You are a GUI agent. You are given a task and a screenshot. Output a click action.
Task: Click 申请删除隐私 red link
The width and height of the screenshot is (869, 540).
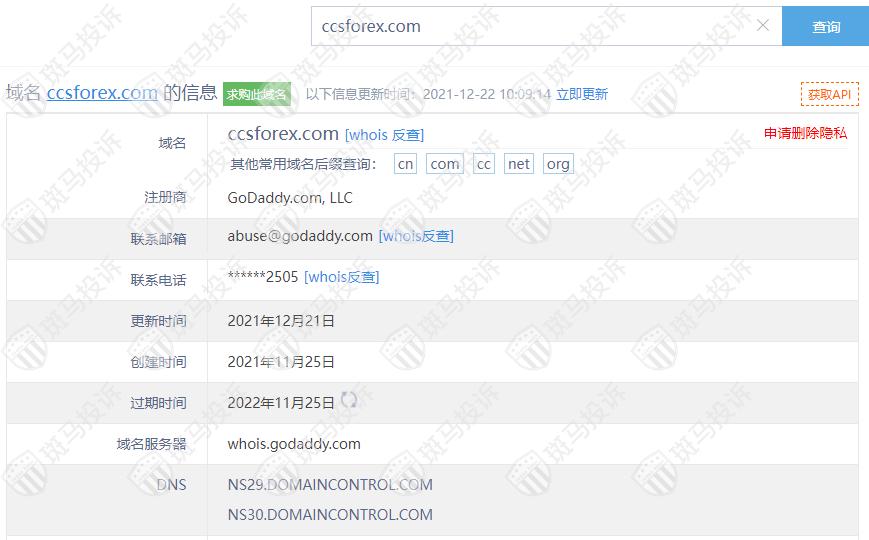click(805, 133)
